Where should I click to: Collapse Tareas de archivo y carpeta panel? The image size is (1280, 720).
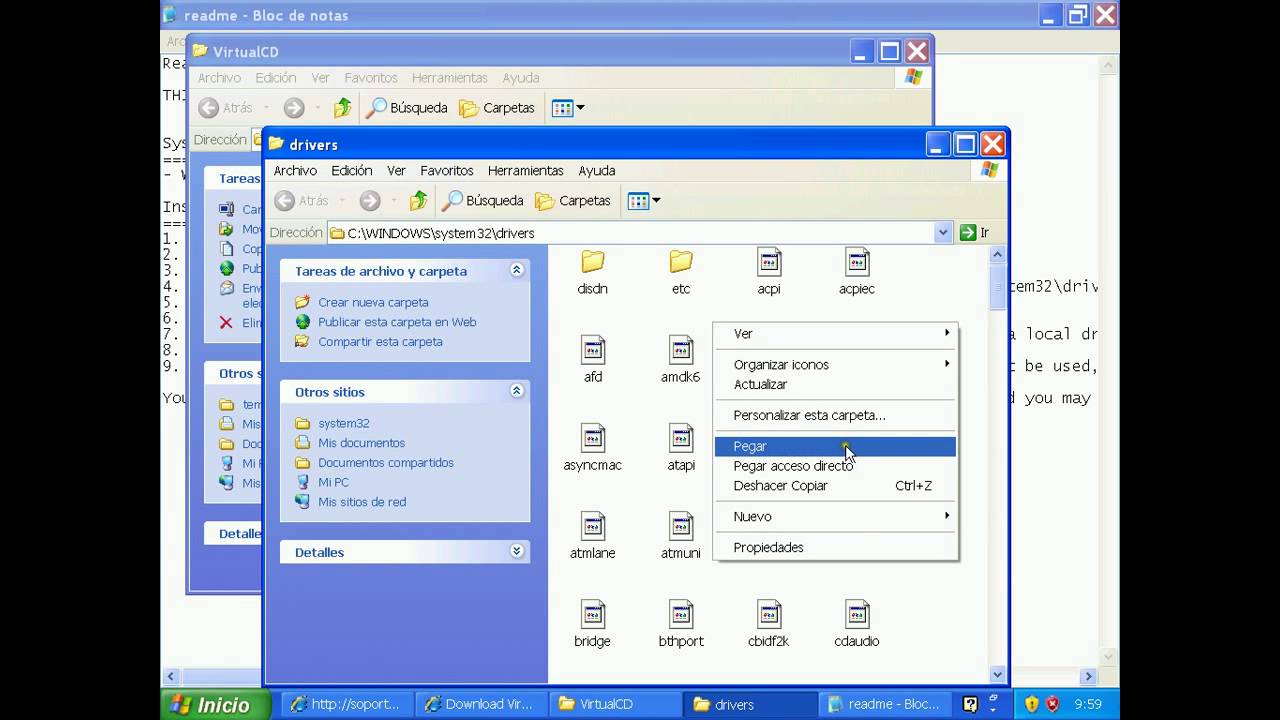pyautogui.click(x=517, y=270)
